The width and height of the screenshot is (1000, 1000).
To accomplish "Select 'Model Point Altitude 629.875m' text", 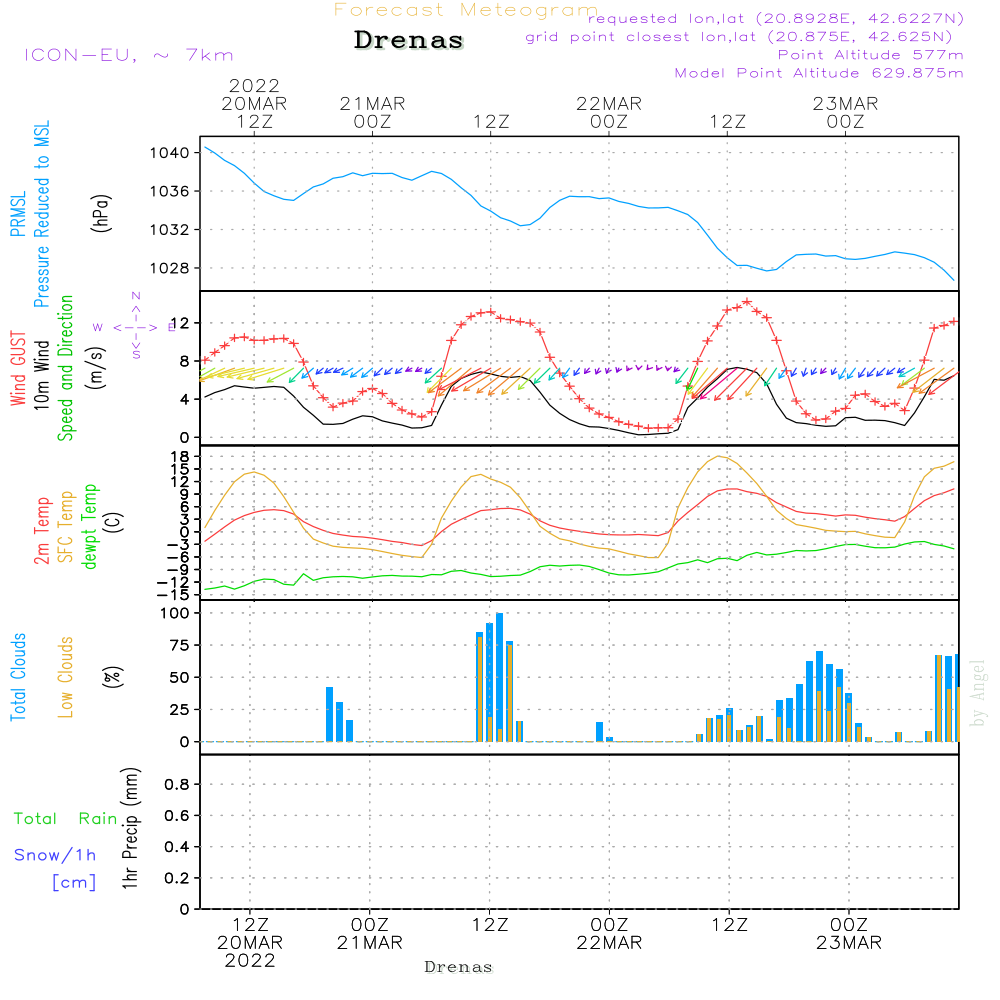I will [819, 73].
